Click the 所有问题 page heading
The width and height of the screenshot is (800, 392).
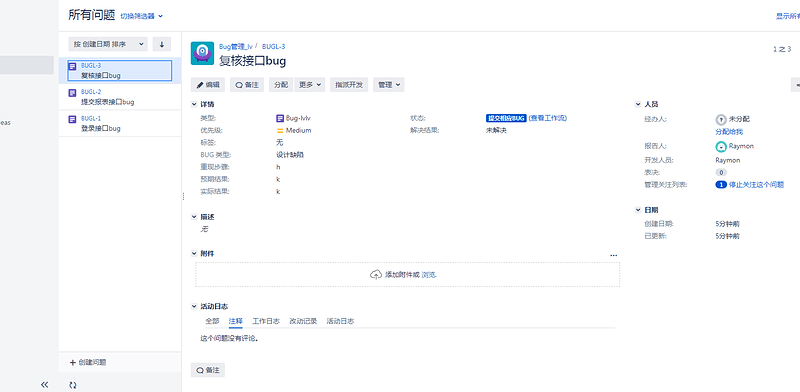(92, 15)
